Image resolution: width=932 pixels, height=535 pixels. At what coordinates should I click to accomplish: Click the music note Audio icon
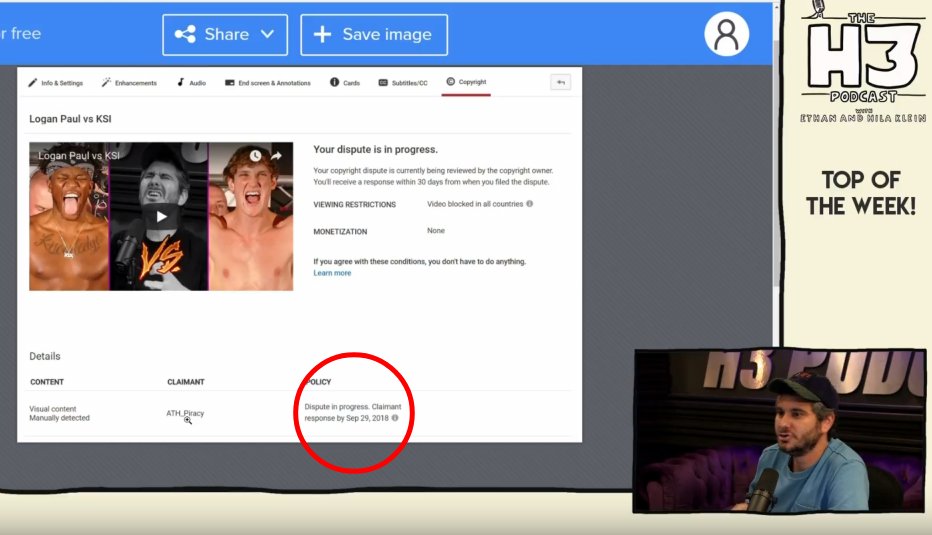[x=180, y=82]
